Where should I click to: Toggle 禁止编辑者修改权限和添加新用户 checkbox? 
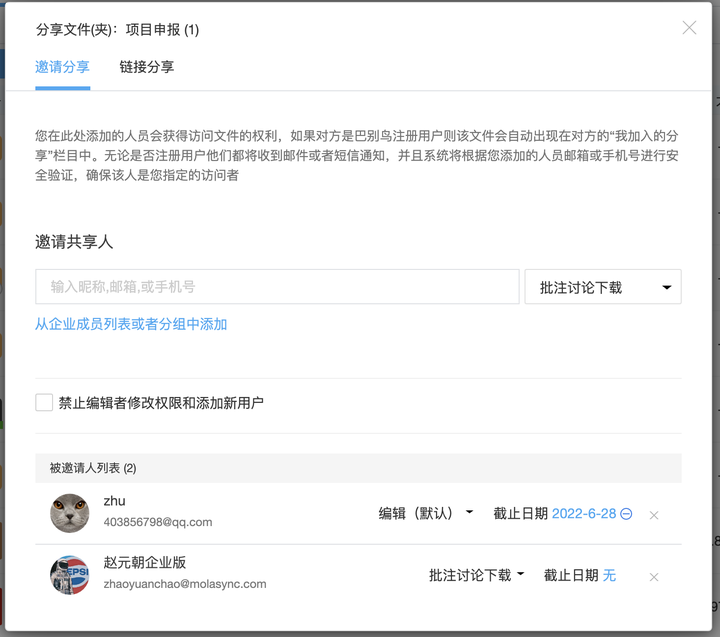click(x=44, y=403)
